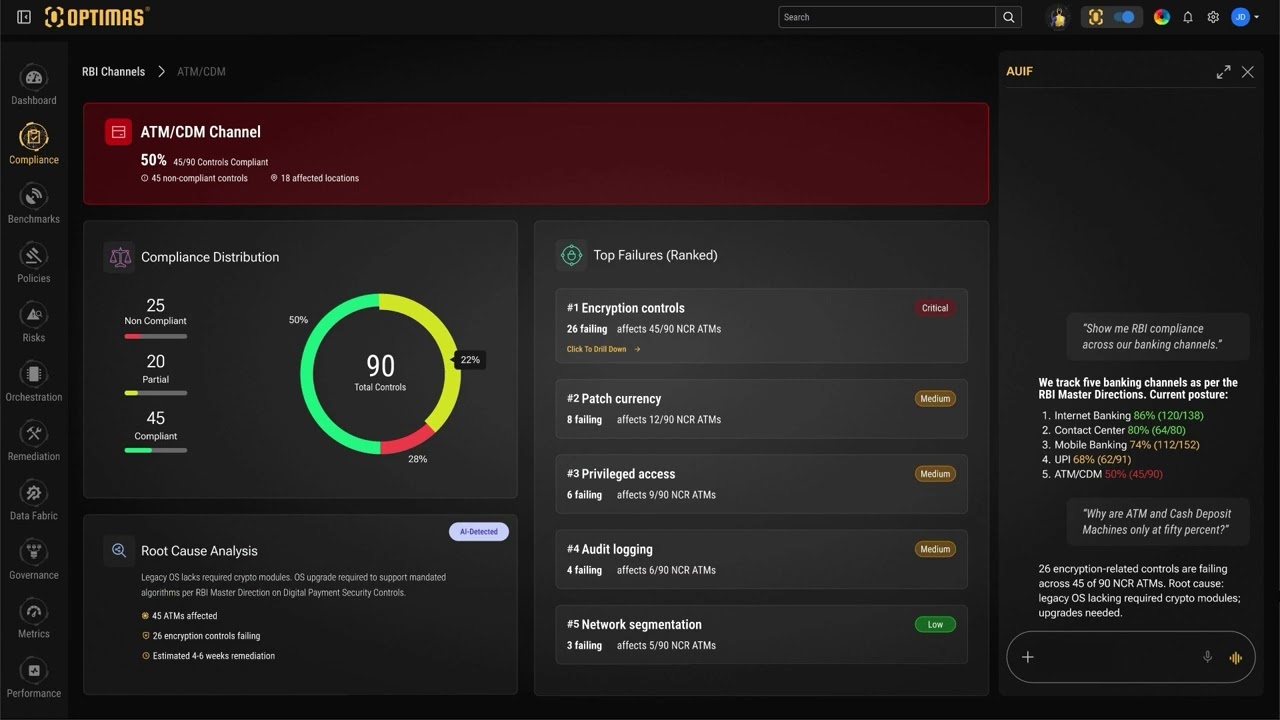Open the JD user account dropdown
This screenshot has height=720, width=1280.
(x=1245, y=17)
